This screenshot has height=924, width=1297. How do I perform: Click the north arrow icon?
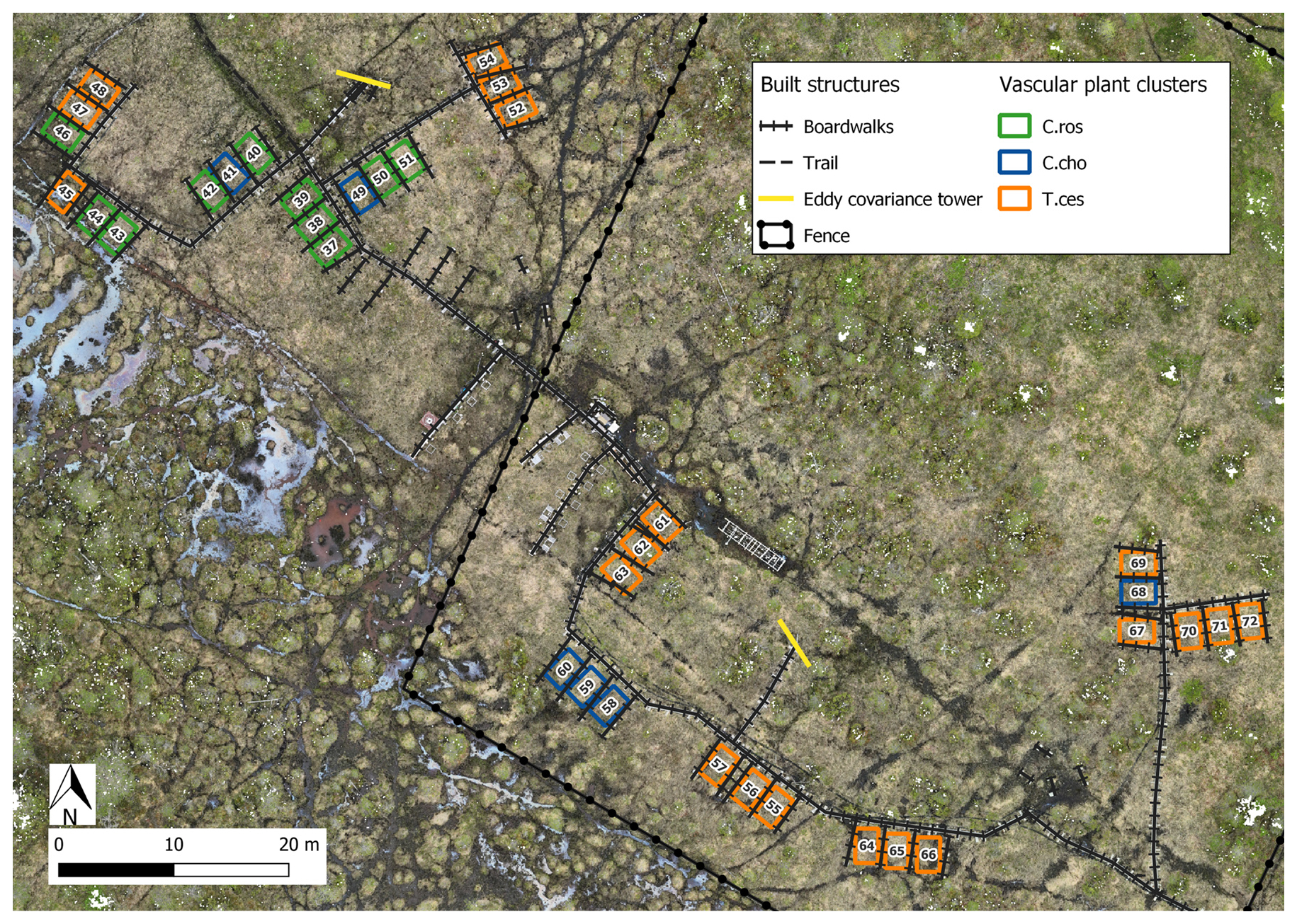72,794
